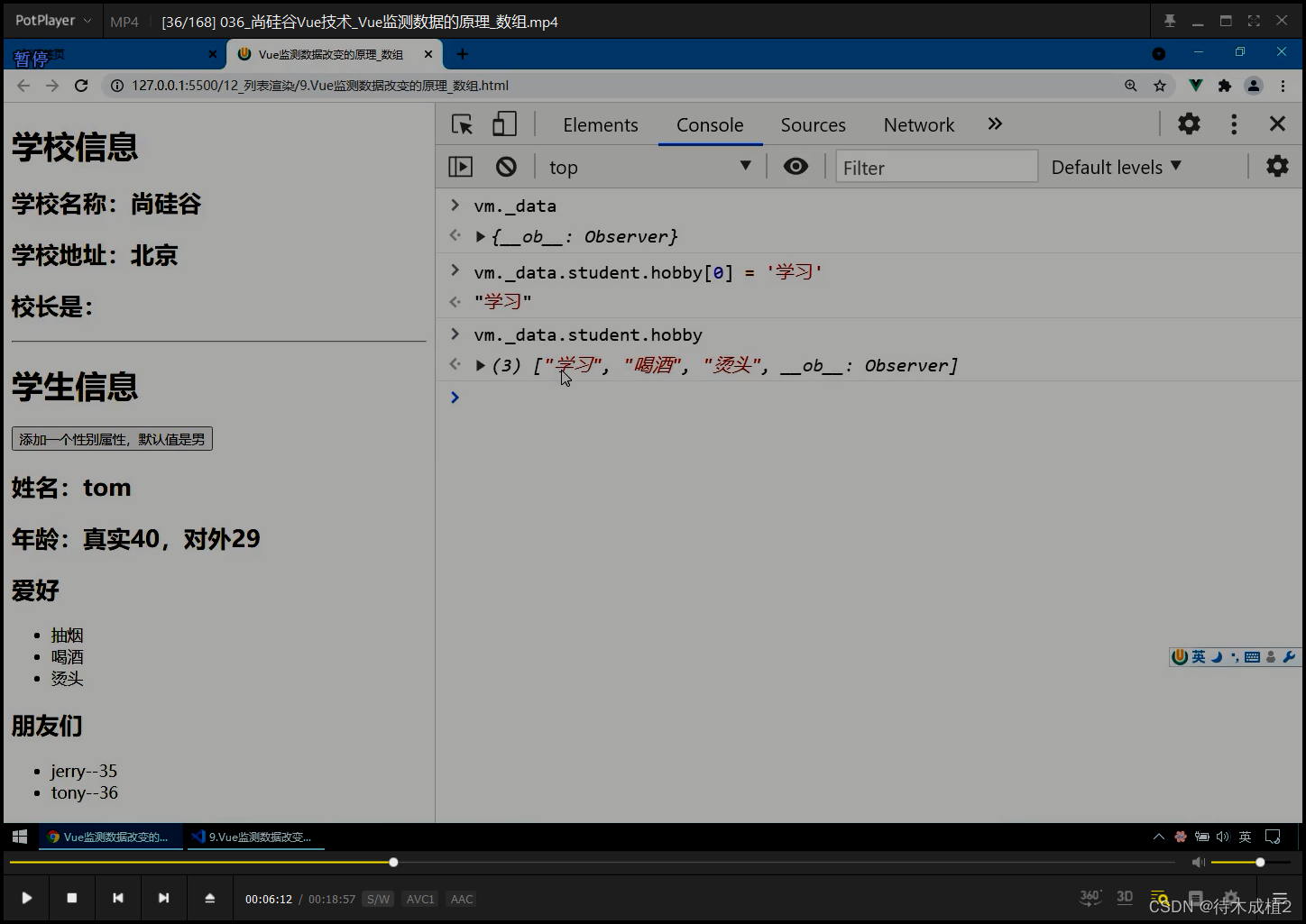The height and width of the screenshot is (924, 1306).
Task: Show the console sidebar panel icon
Action: [461, 167]
